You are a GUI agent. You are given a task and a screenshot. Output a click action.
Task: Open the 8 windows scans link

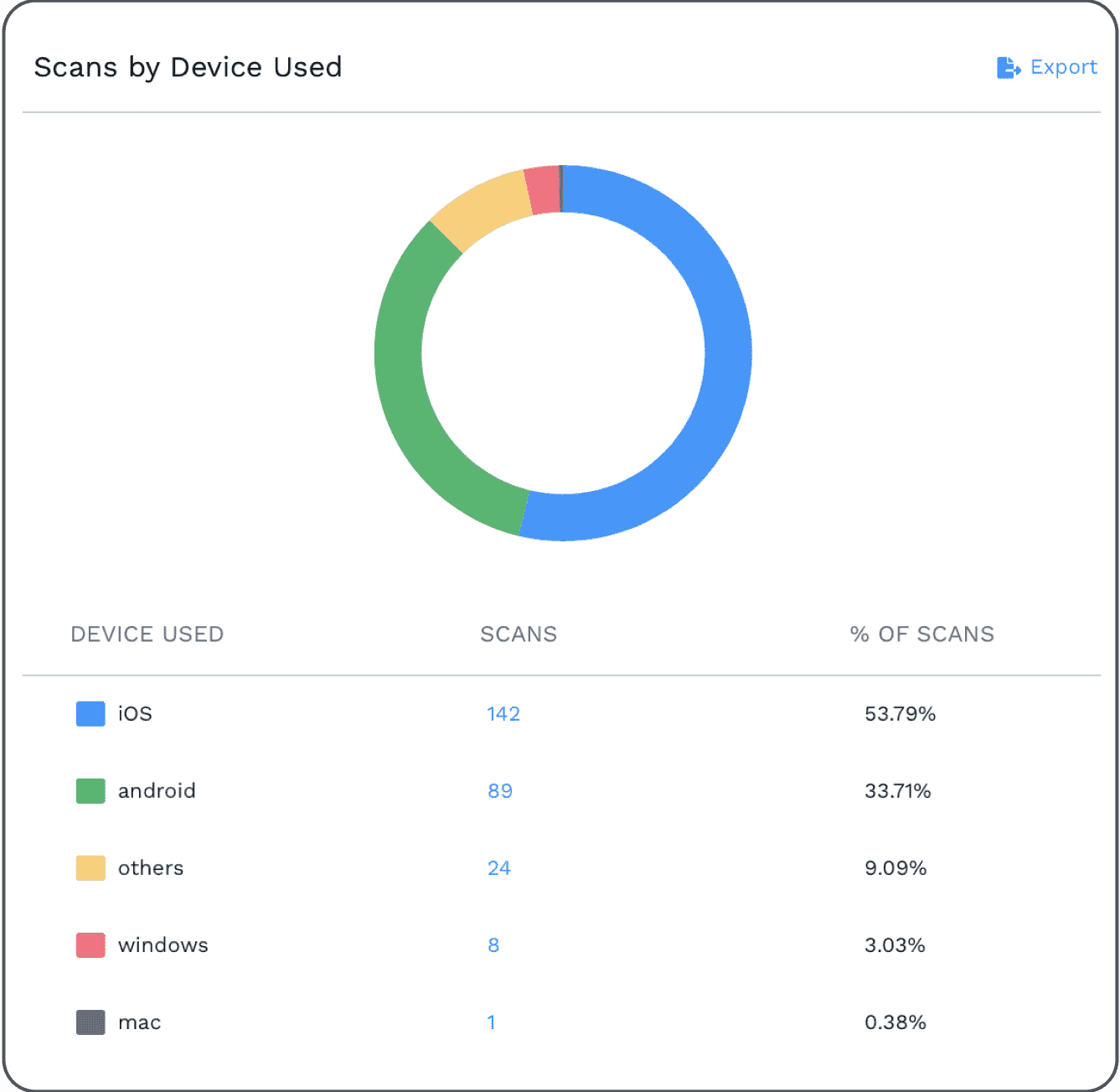point(493,945)
